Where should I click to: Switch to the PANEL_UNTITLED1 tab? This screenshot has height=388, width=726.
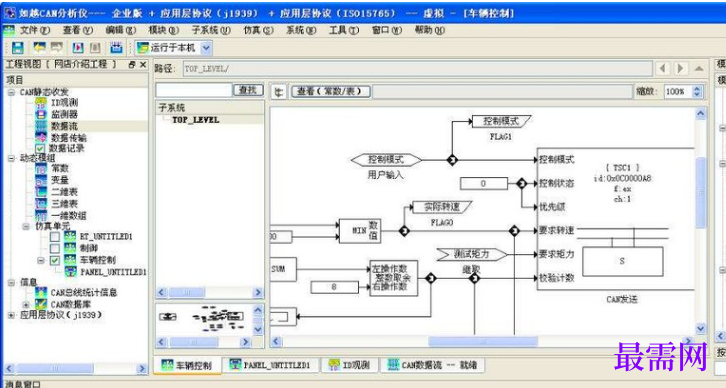point(270,365)
